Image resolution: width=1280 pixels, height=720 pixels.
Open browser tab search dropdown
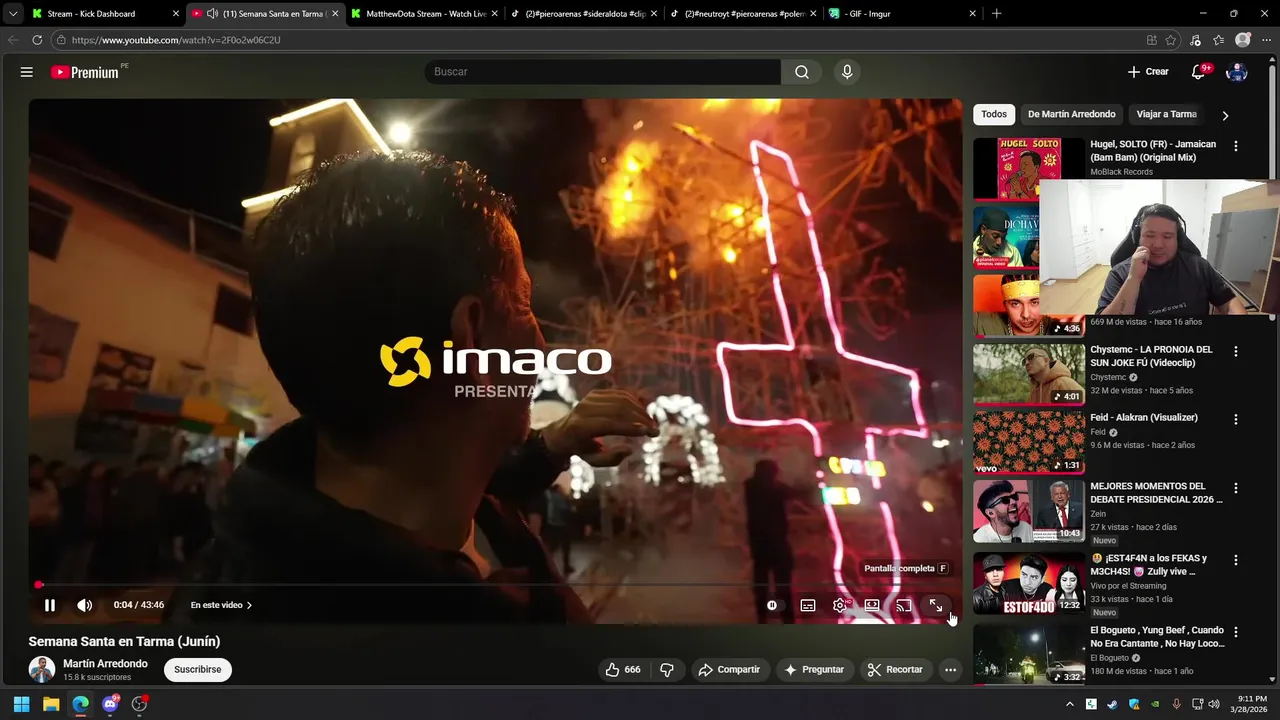(12, 14)
